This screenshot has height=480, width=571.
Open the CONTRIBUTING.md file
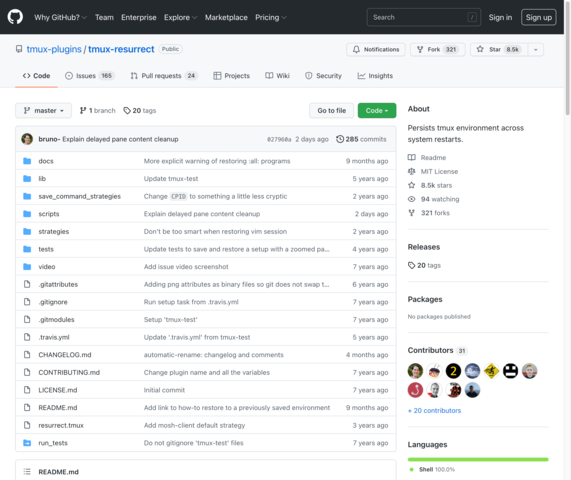pos(69,372)
